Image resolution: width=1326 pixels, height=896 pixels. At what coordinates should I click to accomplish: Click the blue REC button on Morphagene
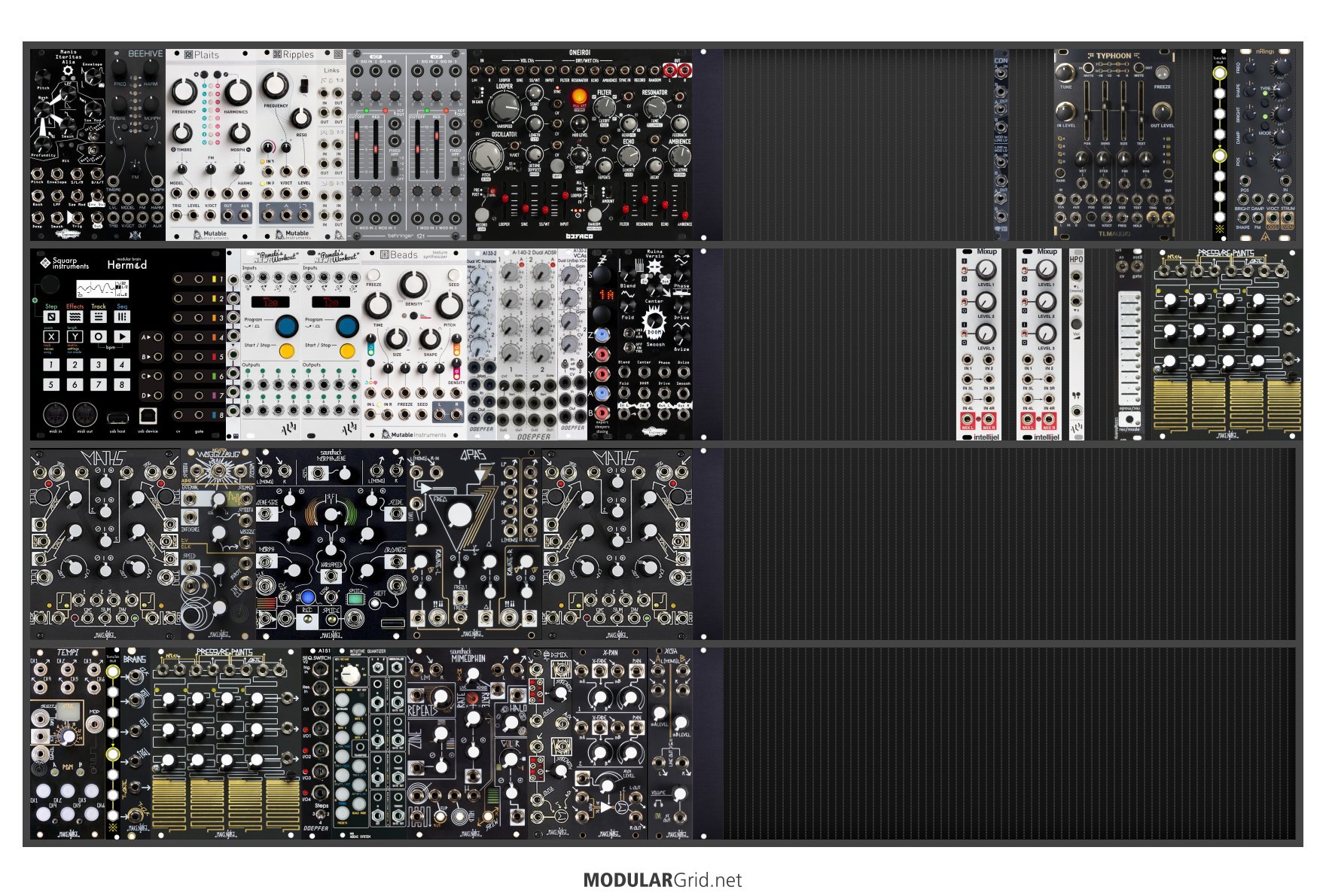(x=307, y=598)
